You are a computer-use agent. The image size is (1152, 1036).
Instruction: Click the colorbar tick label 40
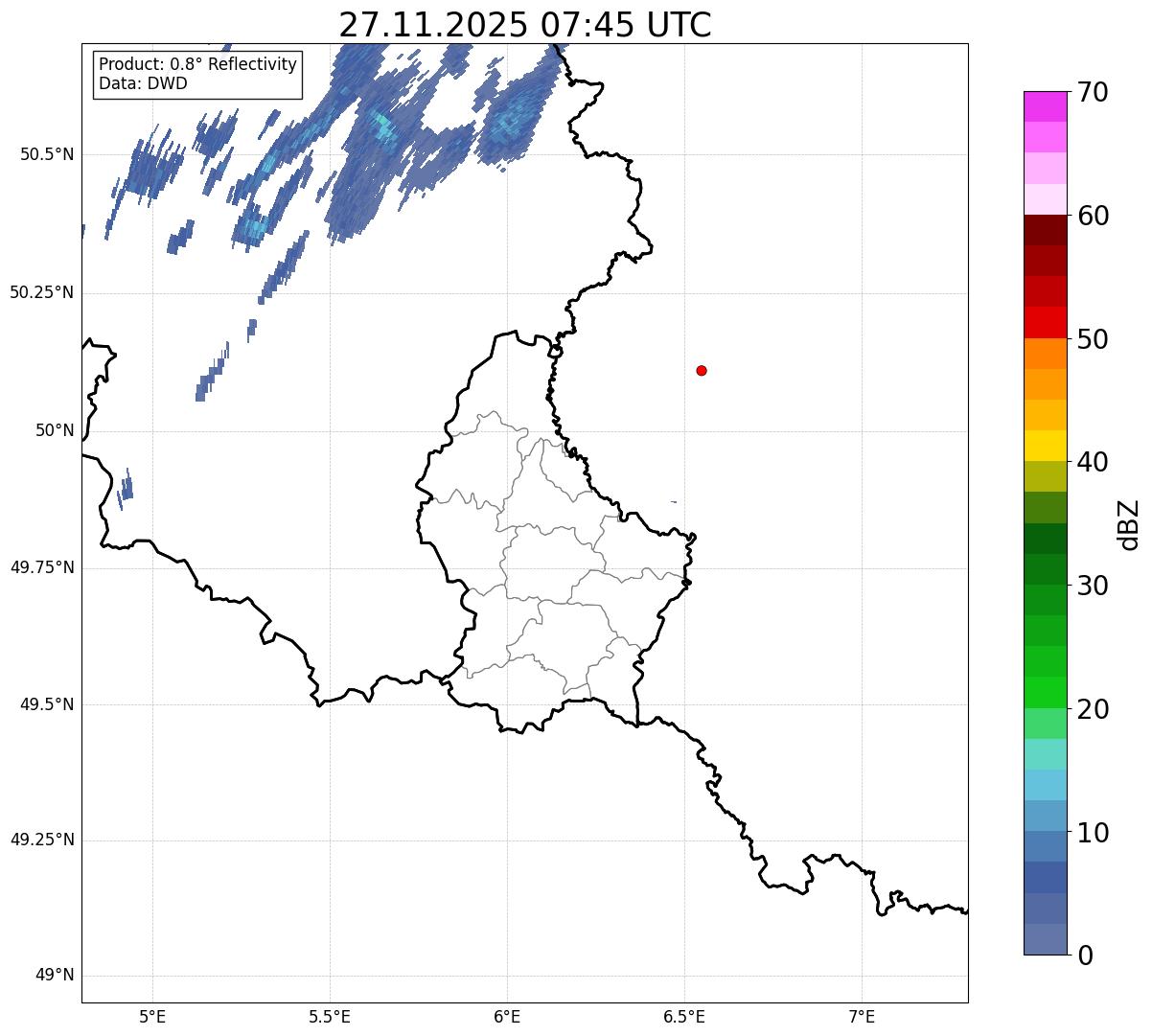[1093, 462]
